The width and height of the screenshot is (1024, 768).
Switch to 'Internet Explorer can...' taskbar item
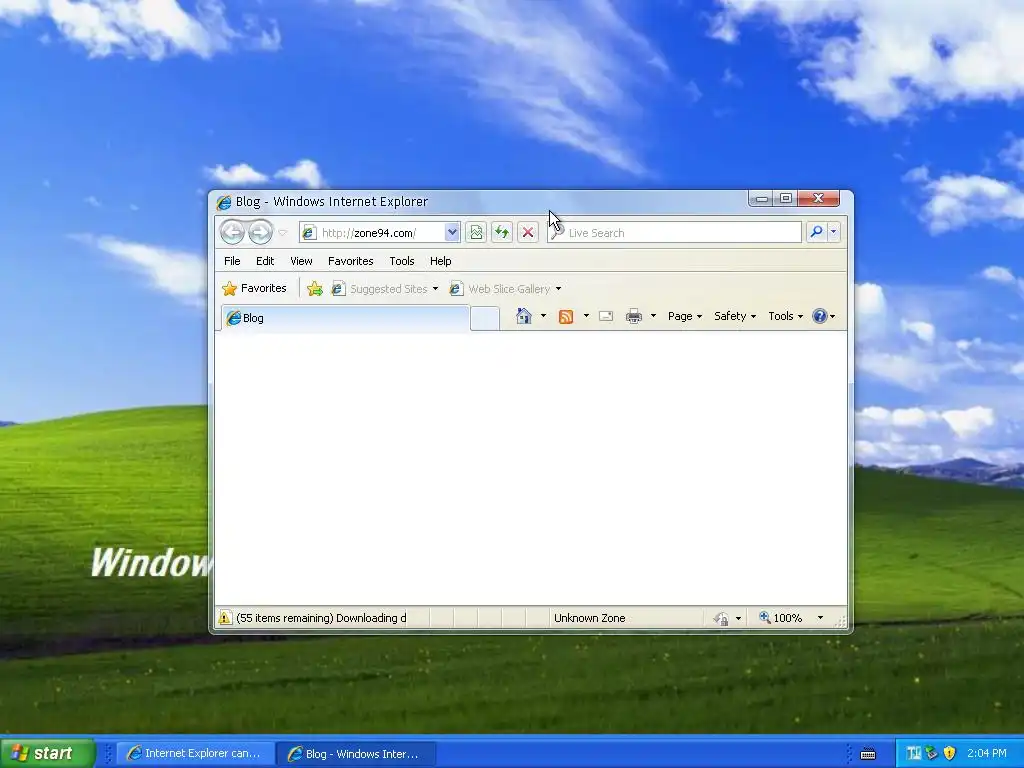click(x=195, y=754)
